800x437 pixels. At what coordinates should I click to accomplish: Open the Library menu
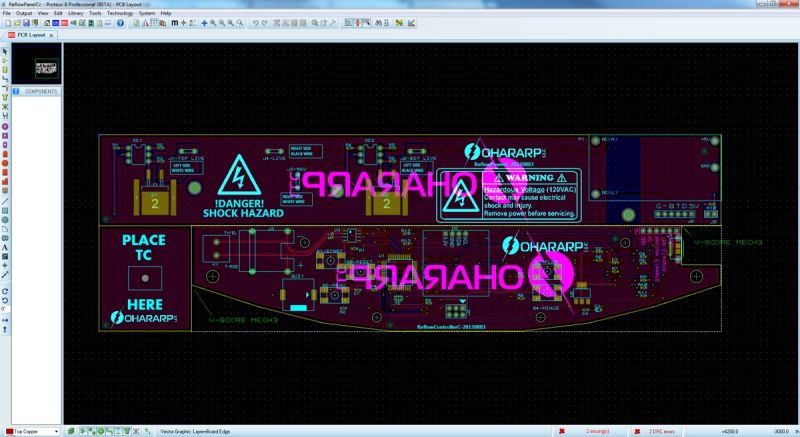pos(75,13)
